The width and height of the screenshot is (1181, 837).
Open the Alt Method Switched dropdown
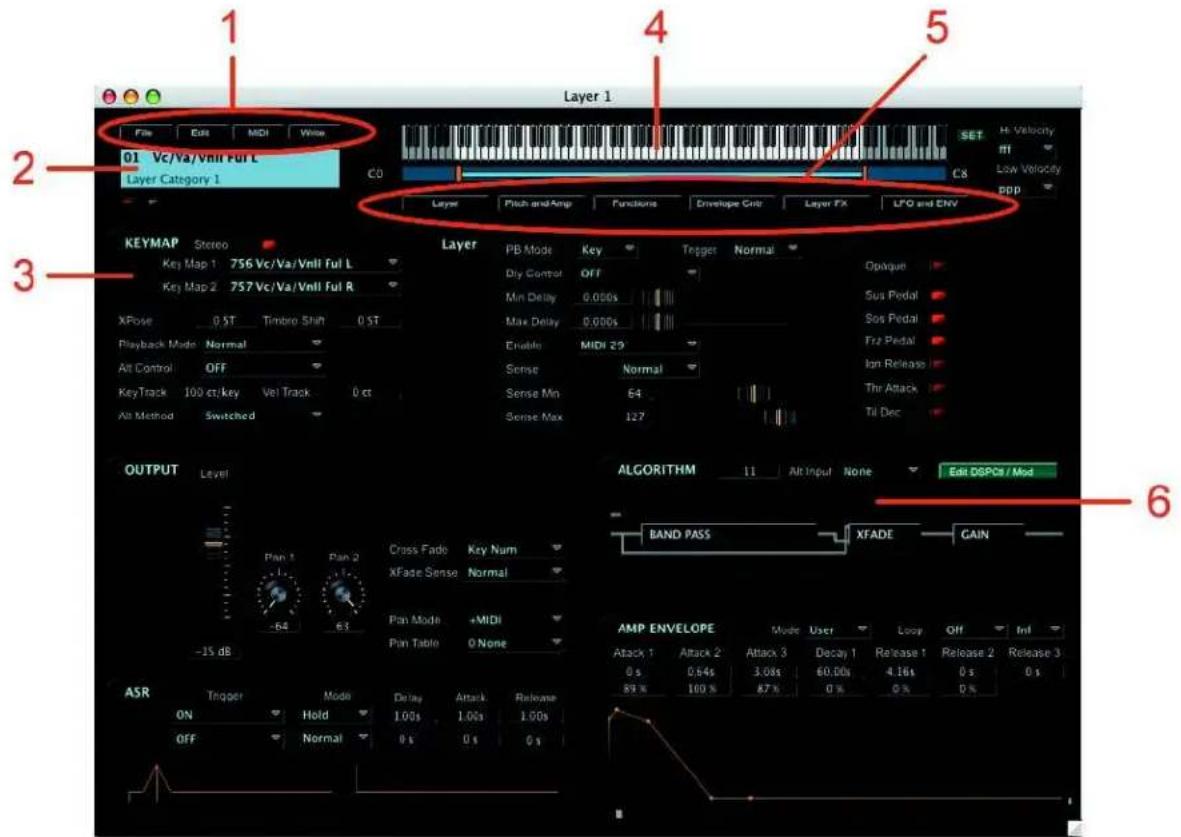click(263, 416)
